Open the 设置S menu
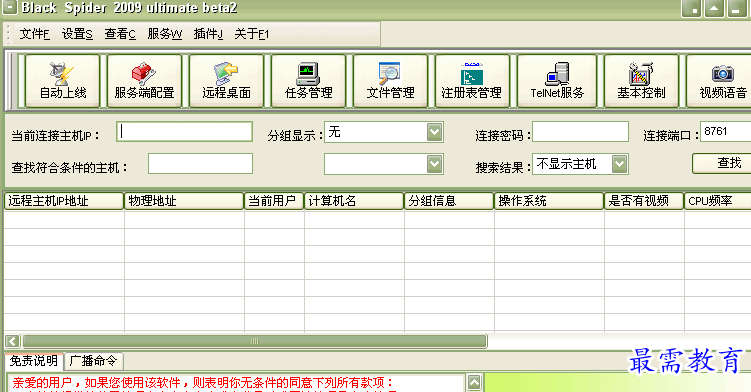Image resolution: width=751 pixels, height=392 pixels. click(77, 34)
